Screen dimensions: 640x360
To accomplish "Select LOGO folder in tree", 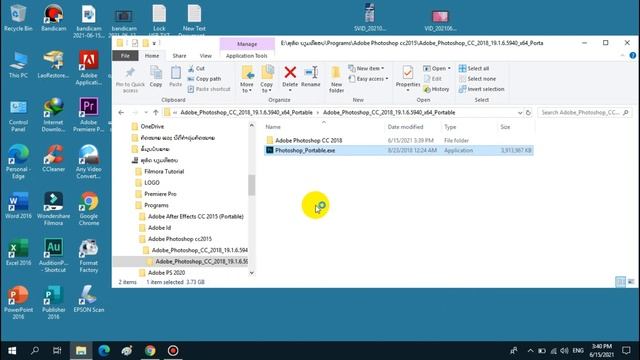I will pyautogui.click(x=151, y=183).
